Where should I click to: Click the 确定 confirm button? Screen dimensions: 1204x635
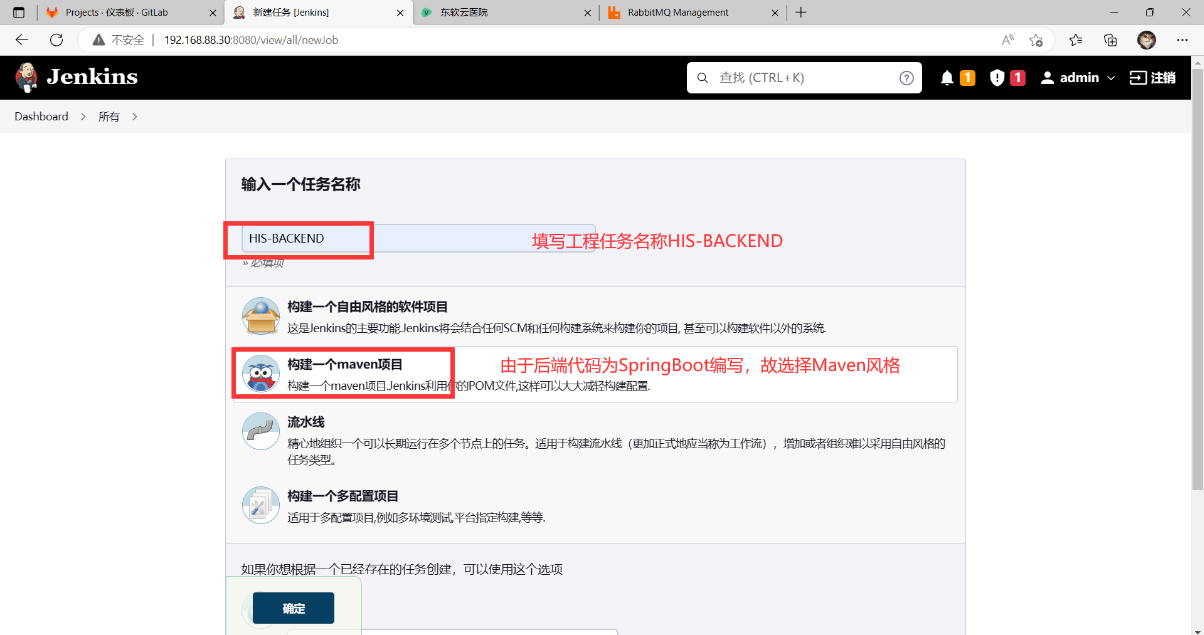pos(293,608)
